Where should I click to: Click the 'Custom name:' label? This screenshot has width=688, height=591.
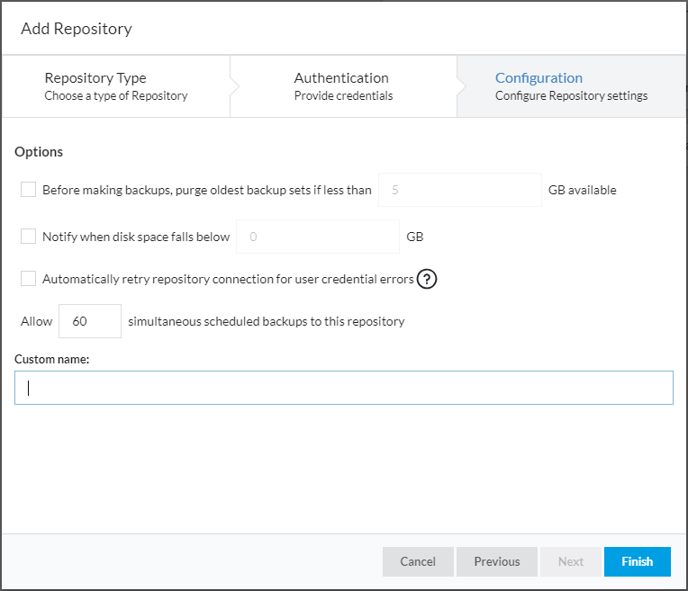[x=52, y=359]
